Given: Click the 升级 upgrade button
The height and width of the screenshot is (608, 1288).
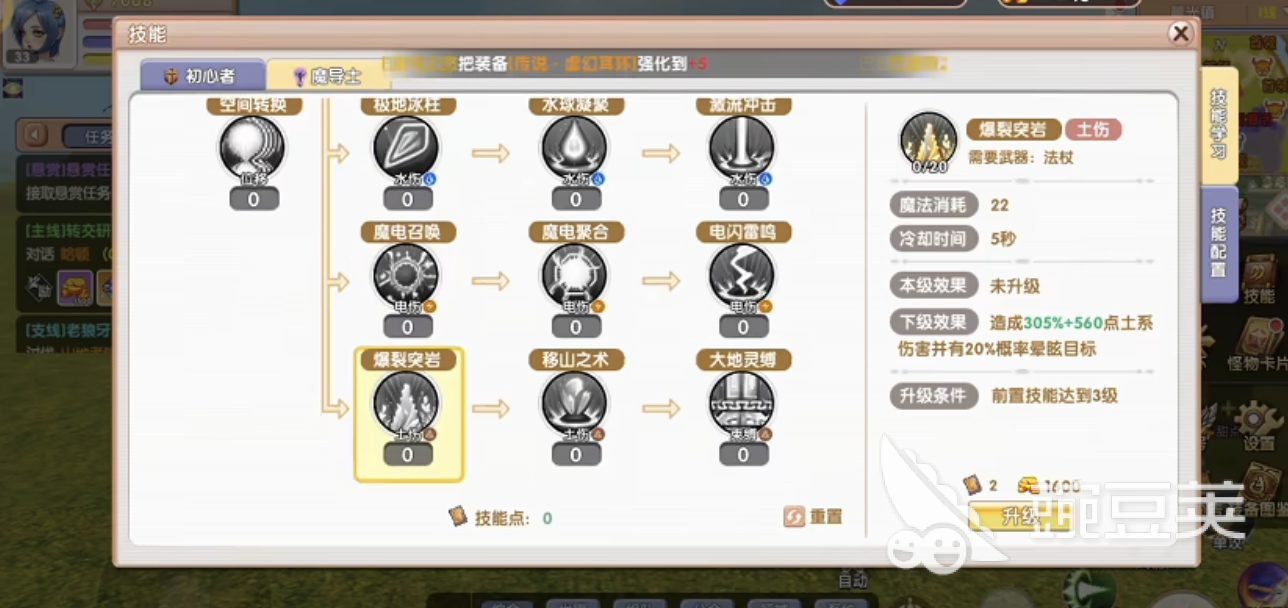Looking at the screenshot, I should point(1020,518).
